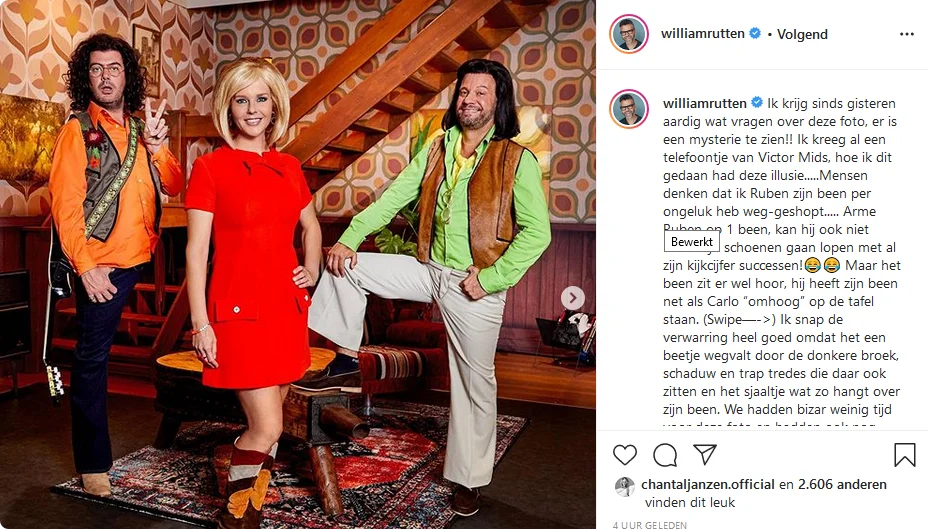Click the main post photo
The height and width of the screenshot is (529, 928).
(298, 264)
